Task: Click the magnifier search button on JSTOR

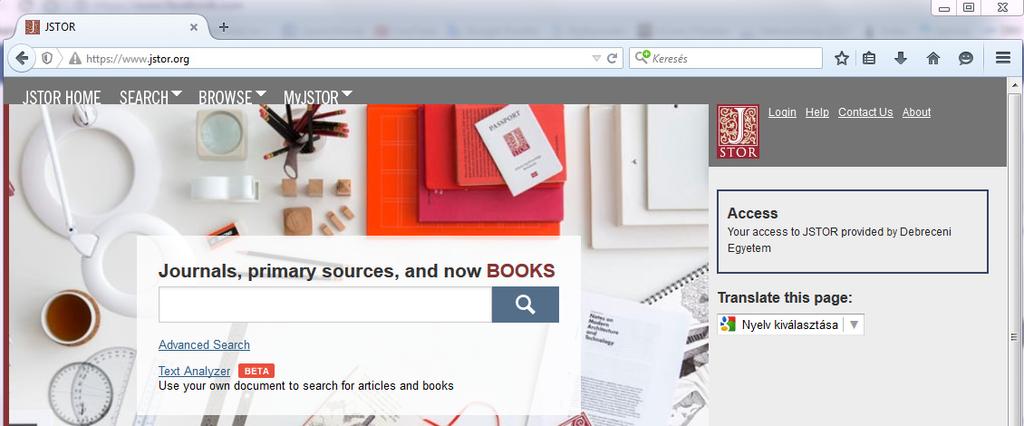Action: (525, 304)
